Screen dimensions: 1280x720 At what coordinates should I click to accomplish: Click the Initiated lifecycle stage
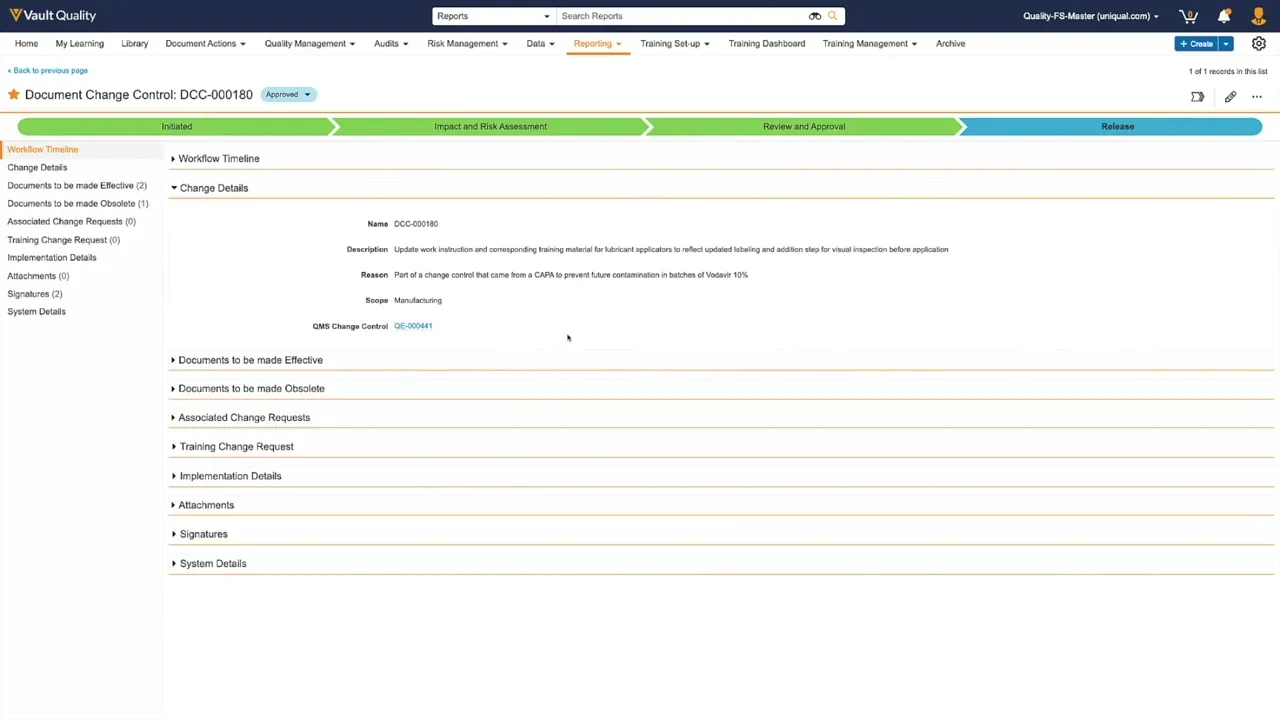tap(177, 126)
